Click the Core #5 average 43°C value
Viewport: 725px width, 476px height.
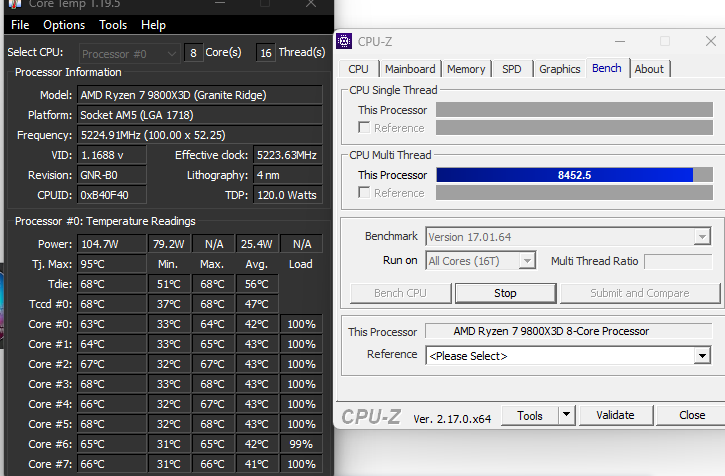tap(257, 424)
